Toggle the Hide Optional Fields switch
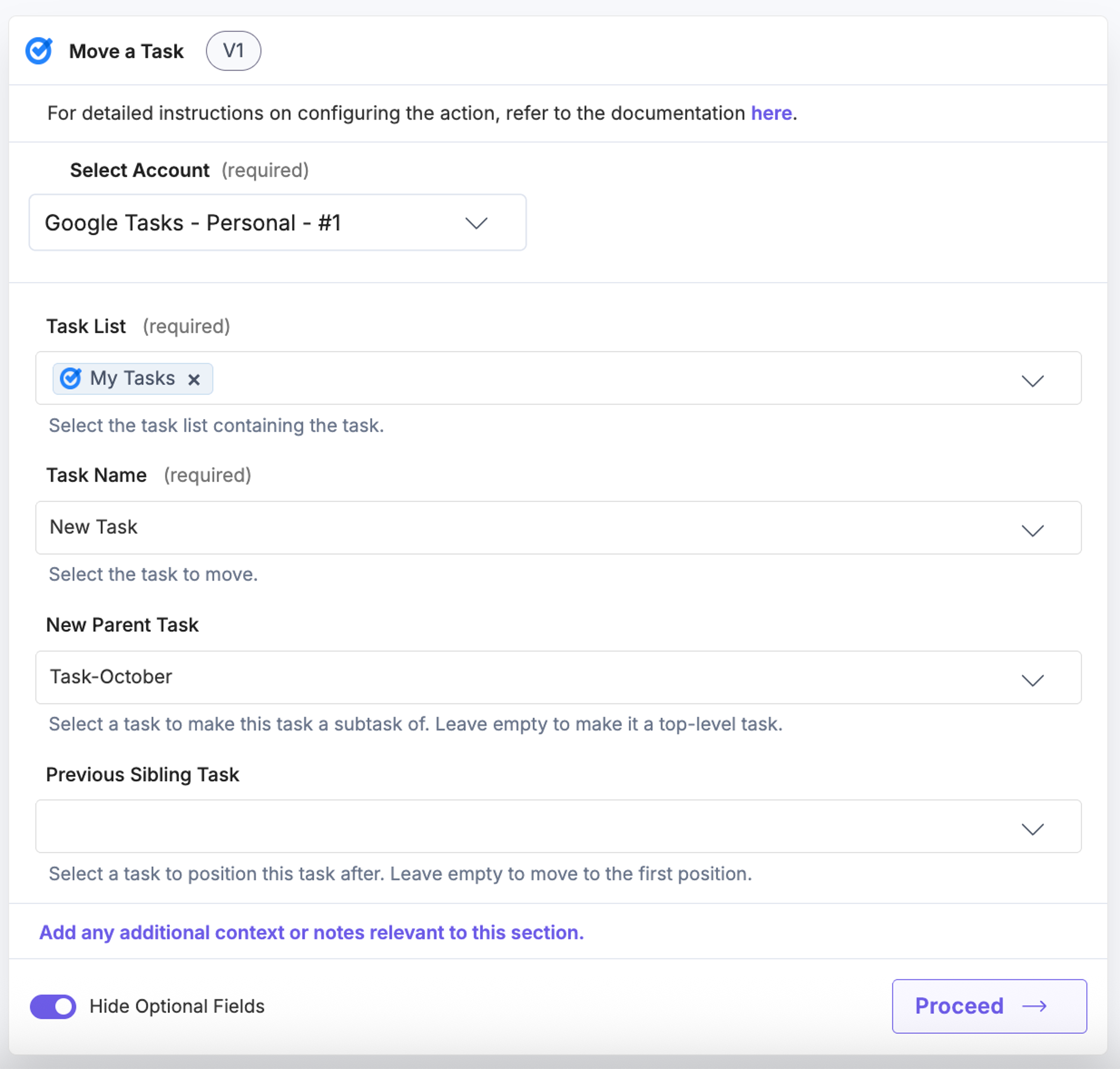 pyautogui.click(x=53, y=1006)
